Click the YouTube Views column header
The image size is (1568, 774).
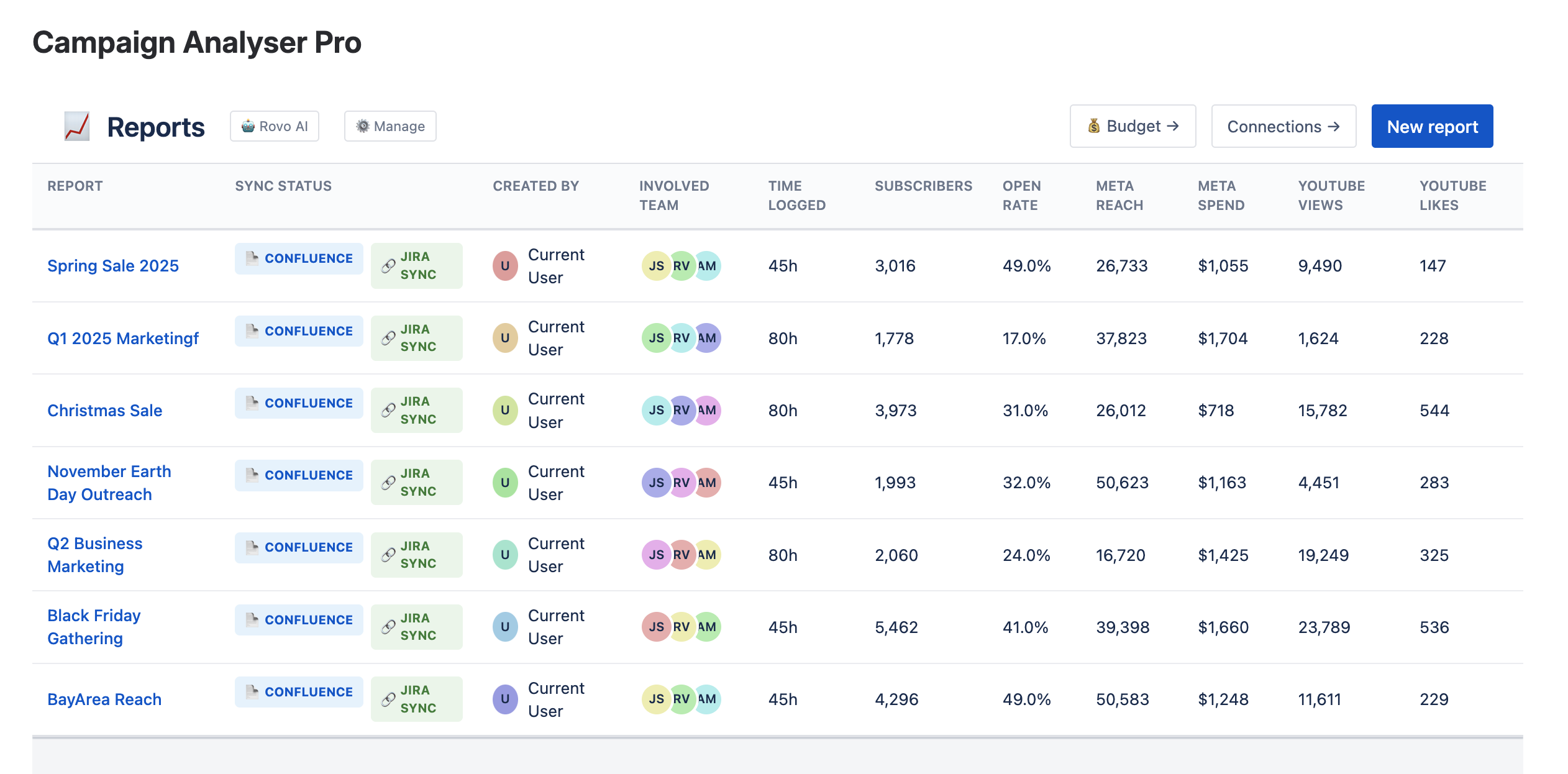point(1331,195)
